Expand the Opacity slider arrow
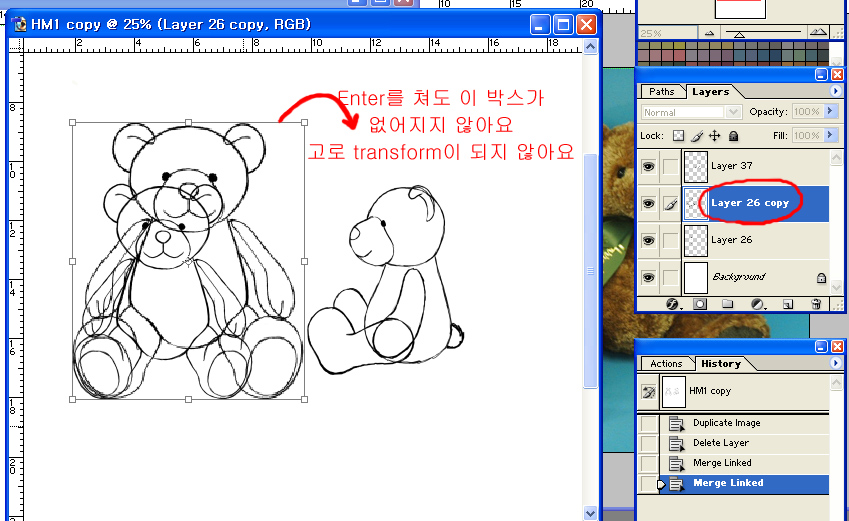Viewport: 849px width, 521px height. (x=831, y=112)
